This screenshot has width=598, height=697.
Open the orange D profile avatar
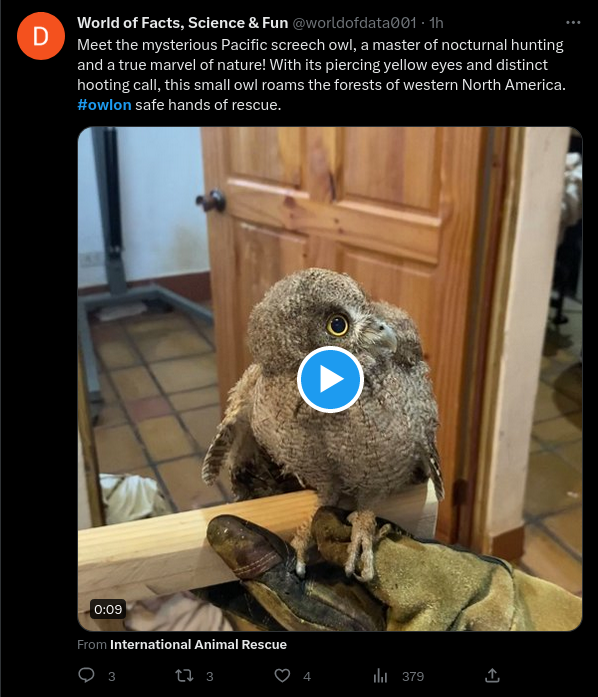click(x=41, y=36)
